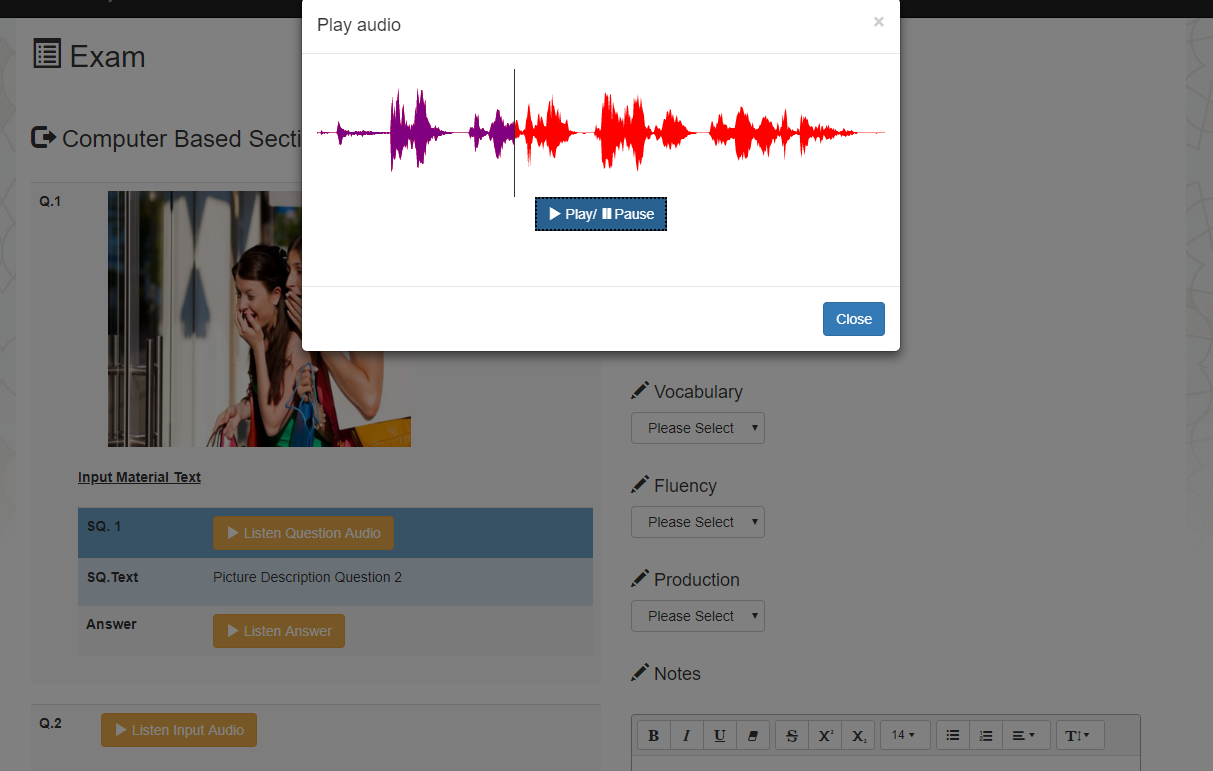The width and height of the screenshot is (1213, 771).
Task: Insert a bulleted list in Notes
Action: (953, 736)
